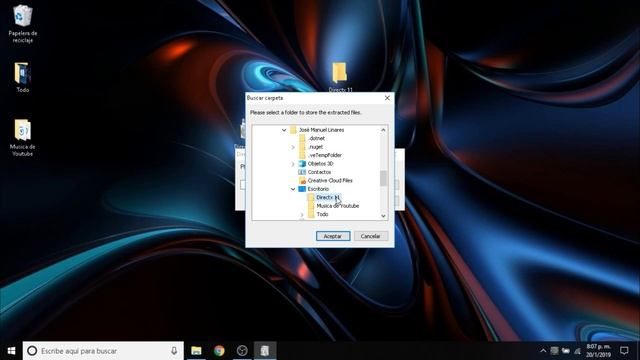Open Papelera de reciclaje desktop icon

[x=22, y=24]
